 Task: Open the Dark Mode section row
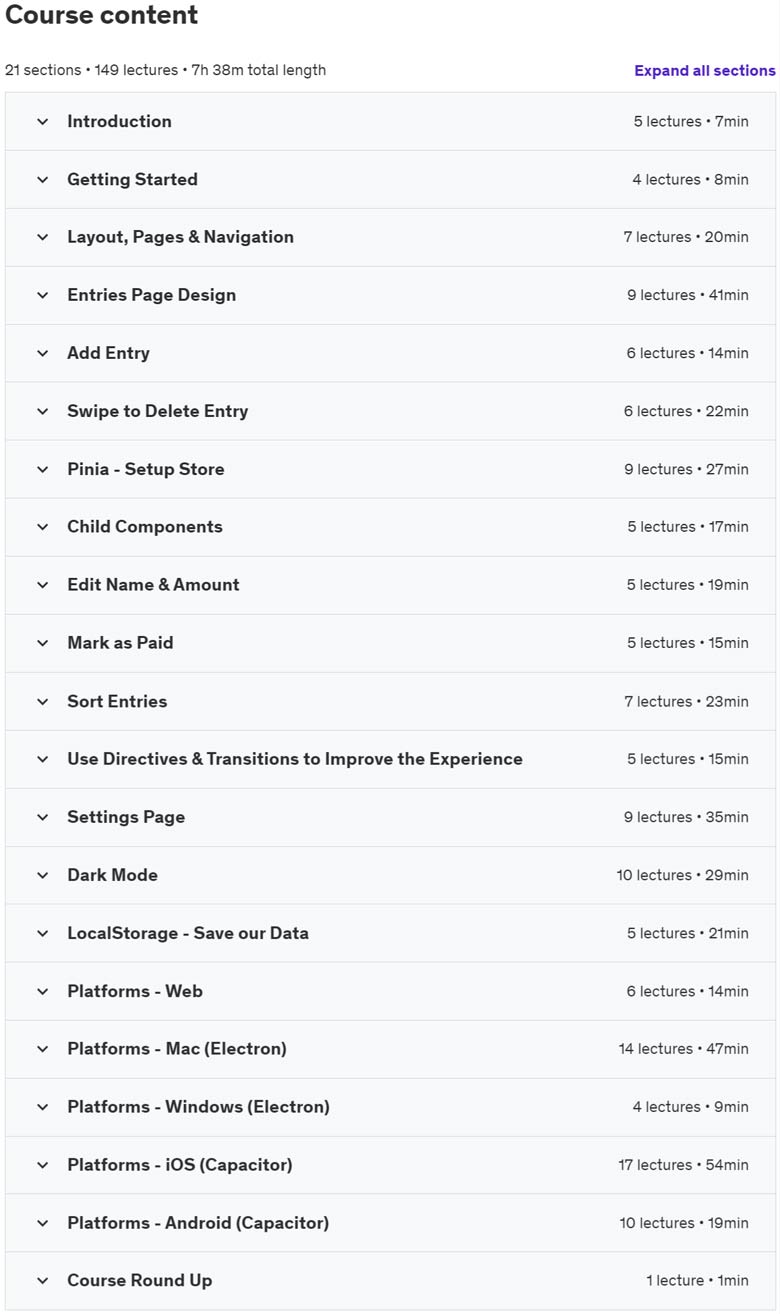pos(390,875)
